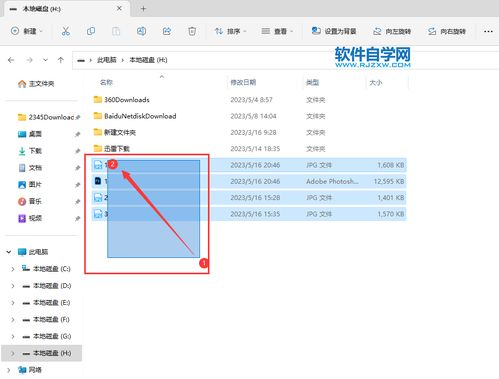The width and height of the screenshot is (499, 379).
Task: Select 本地磁盘 (E:) drive in sidebar
Action: [x=46, y=303]
